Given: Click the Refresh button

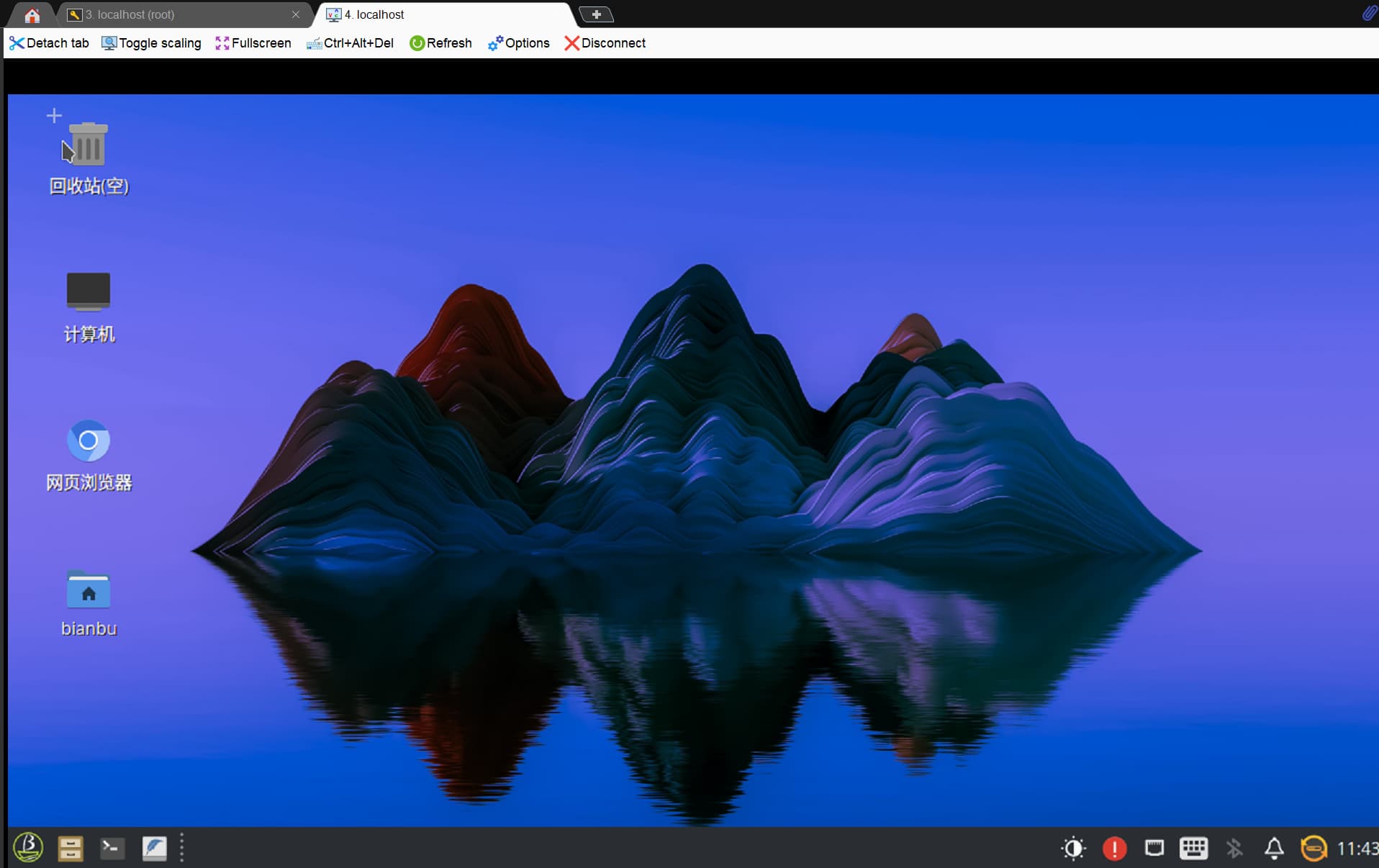Looking at the screenshot, I should click(440, 43).
